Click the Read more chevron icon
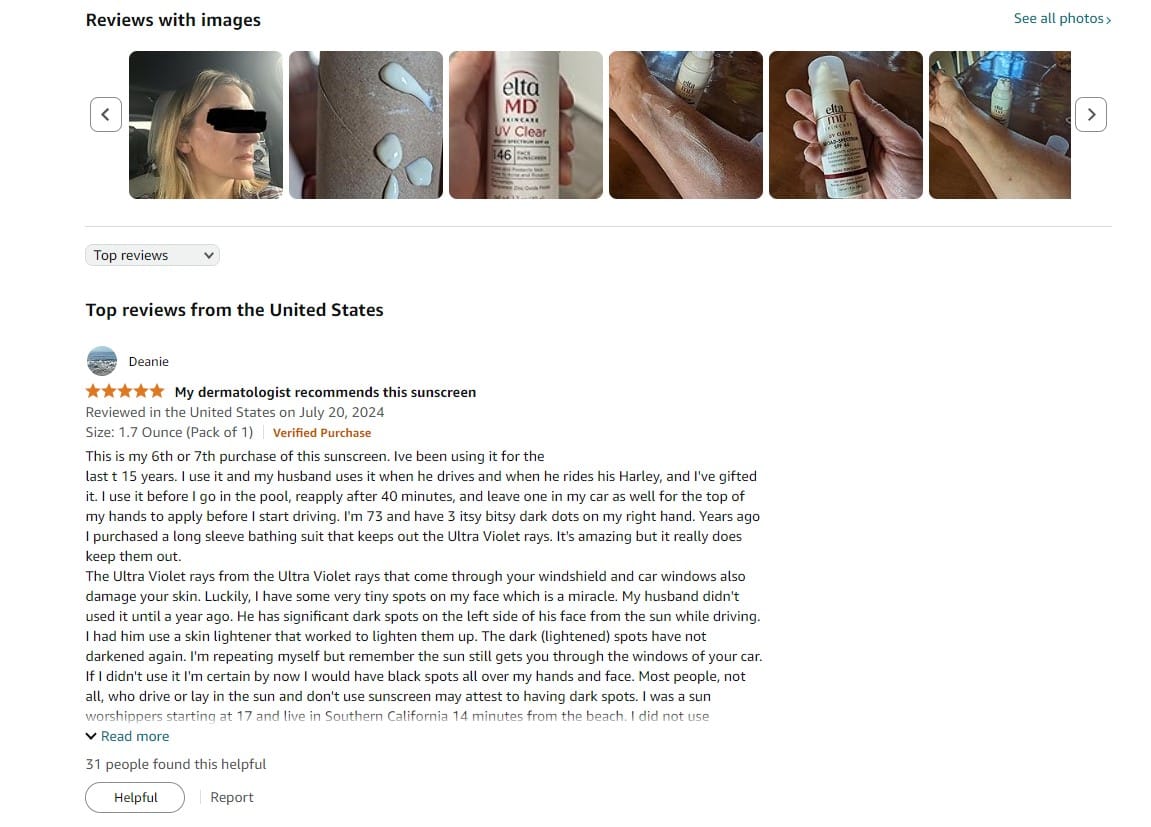This screenshot has width=1151, height=827. (x=91, y=736)
